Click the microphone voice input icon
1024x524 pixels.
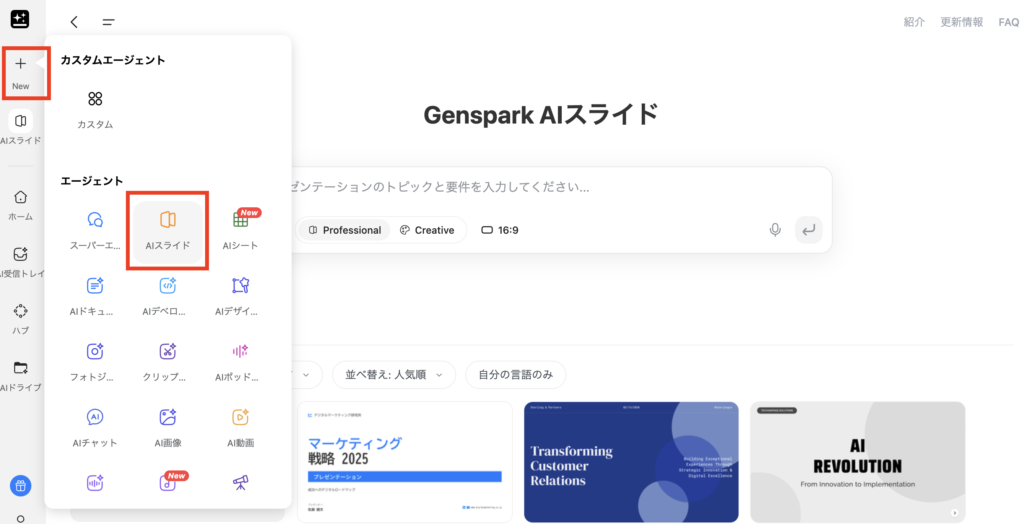click(x=775, y=230)
